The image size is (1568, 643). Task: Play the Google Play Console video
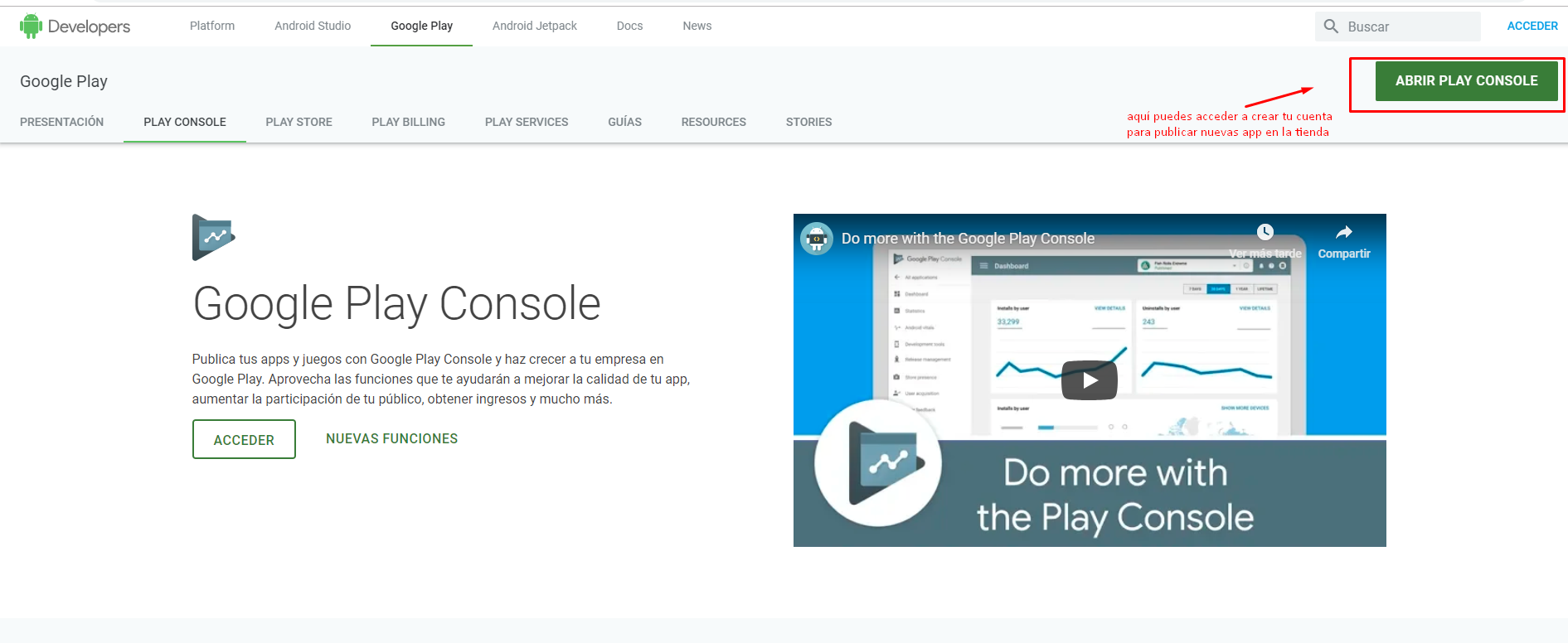click(1090, 380)
